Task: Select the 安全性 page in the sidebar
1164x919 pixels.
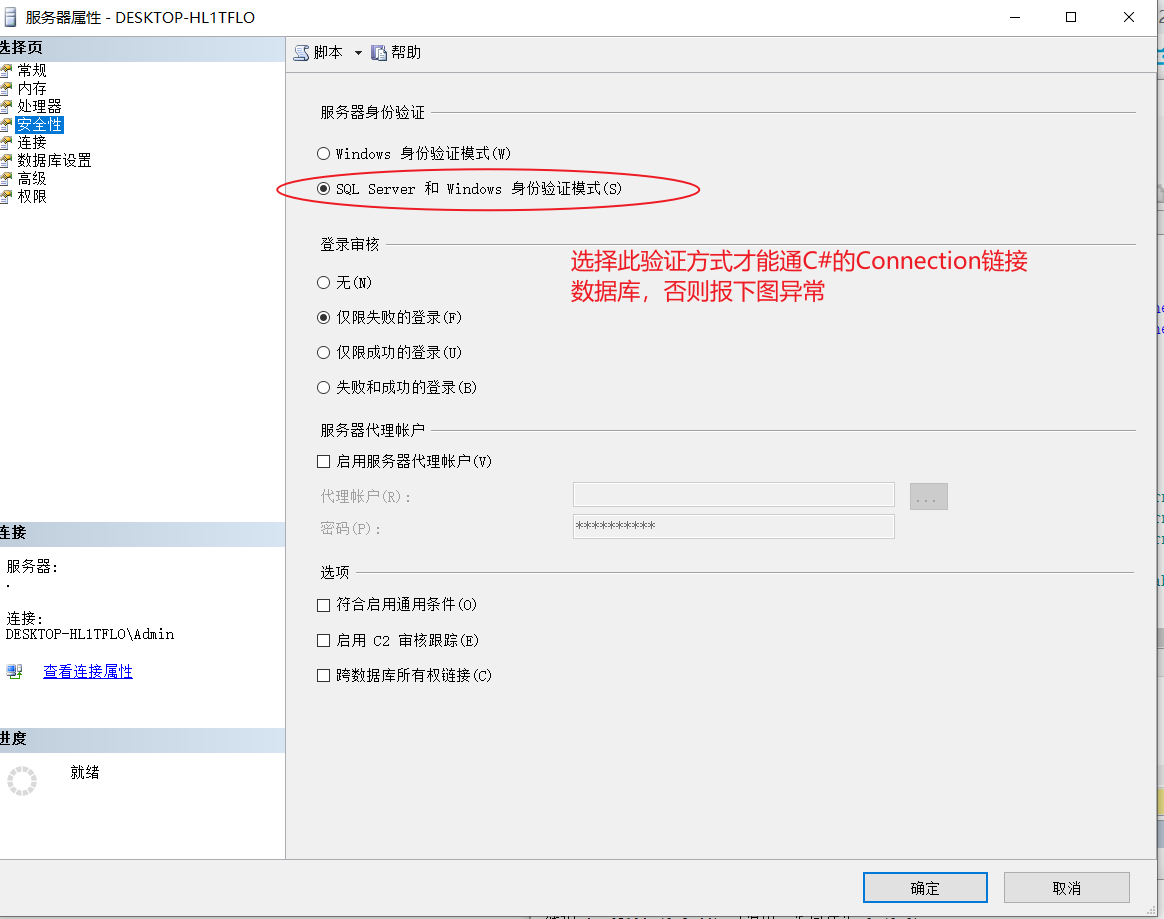Action: (x=39, y=125)
